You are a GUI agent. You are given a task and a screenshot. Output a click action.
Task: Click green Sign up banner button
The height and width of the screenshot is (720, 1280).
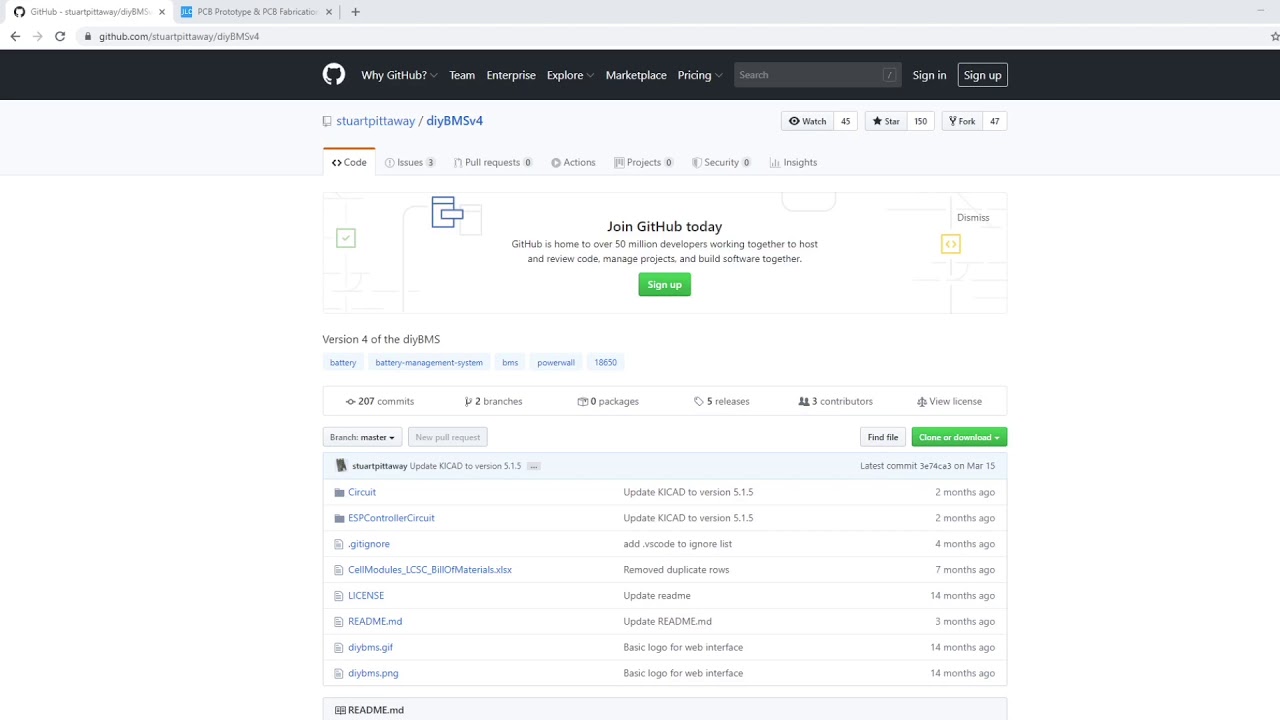pyautogui.click(x=665, y=285)
